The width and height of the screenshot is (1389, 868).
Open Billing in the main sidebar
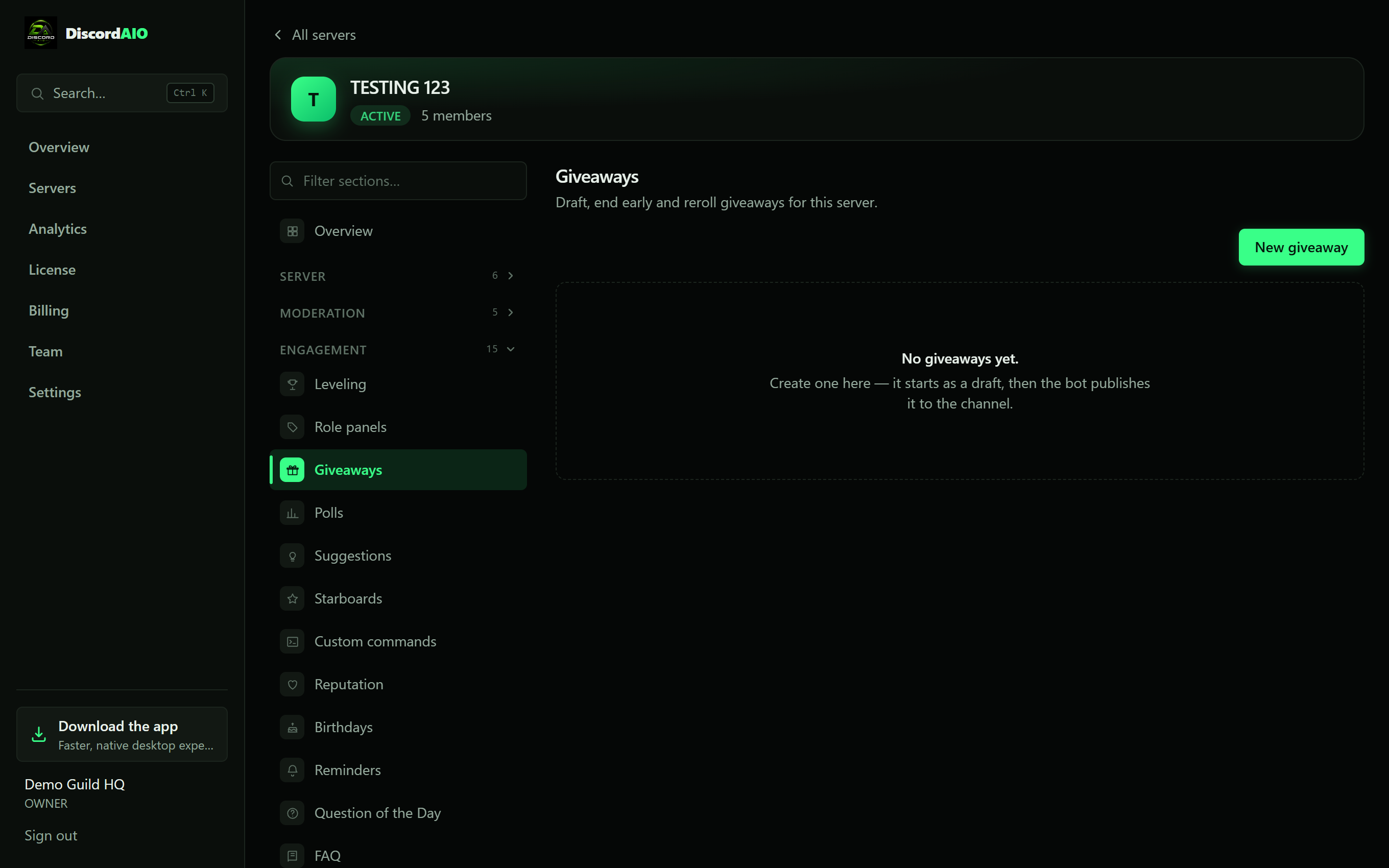click(x=122, y=310)
